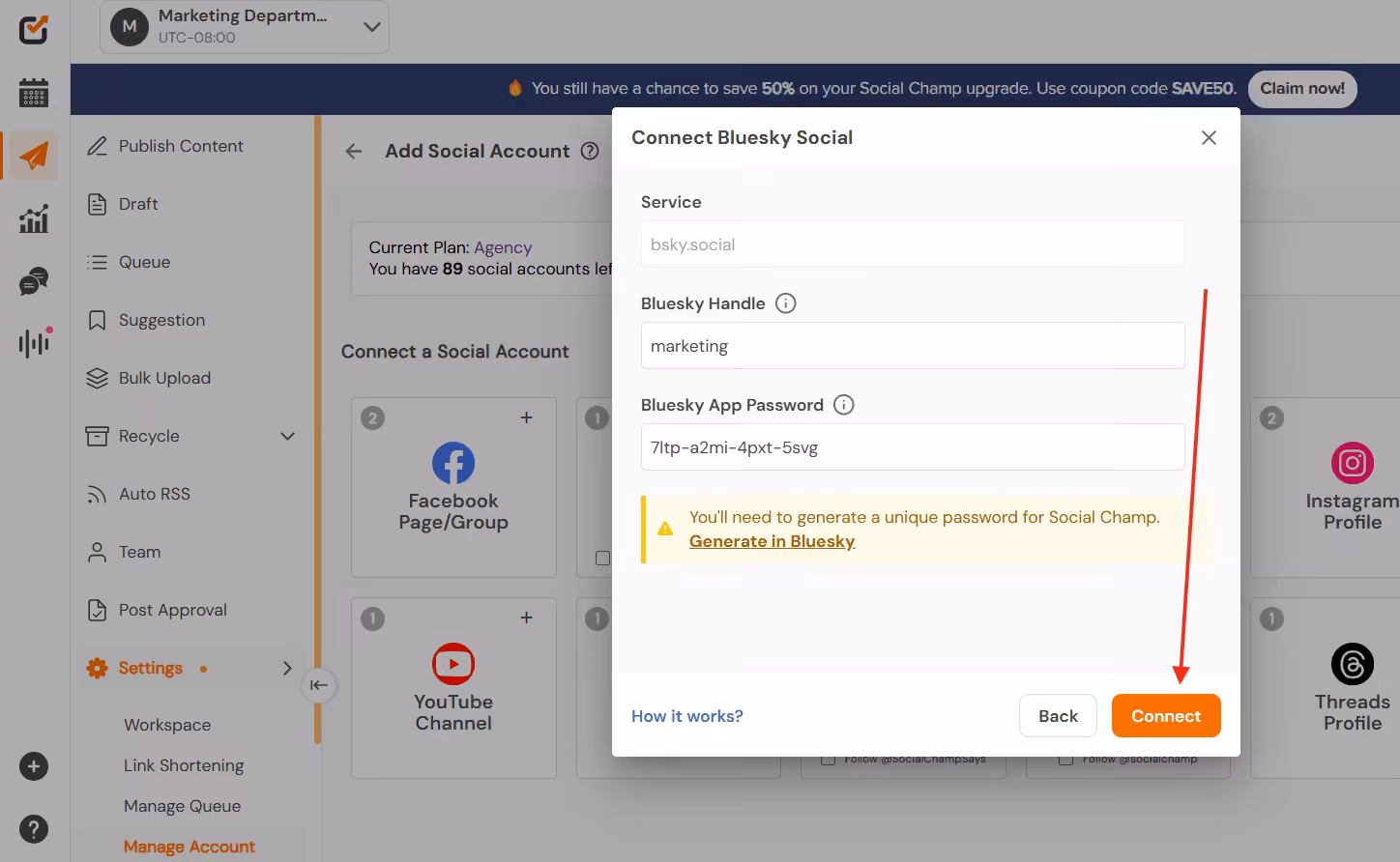The image size is (1400, 862).
Task: Open the calendar icon in left rail
Action: 34,93
